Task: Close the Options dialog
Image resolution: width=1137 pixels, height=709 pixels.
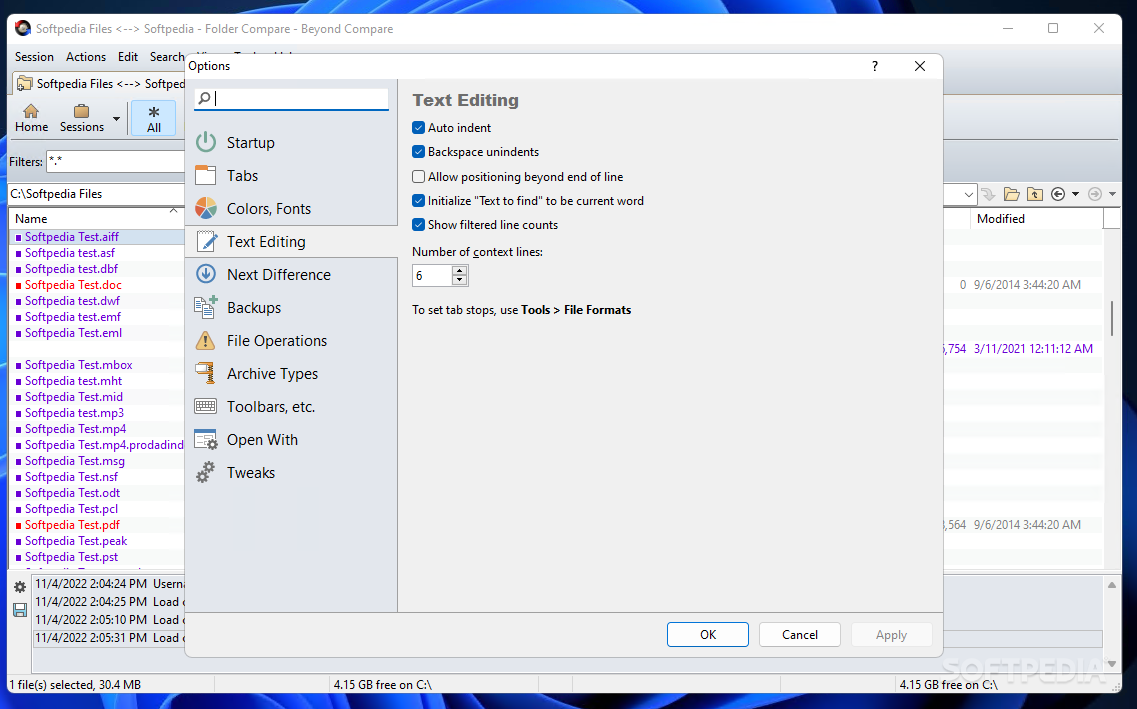Action: 920,66
